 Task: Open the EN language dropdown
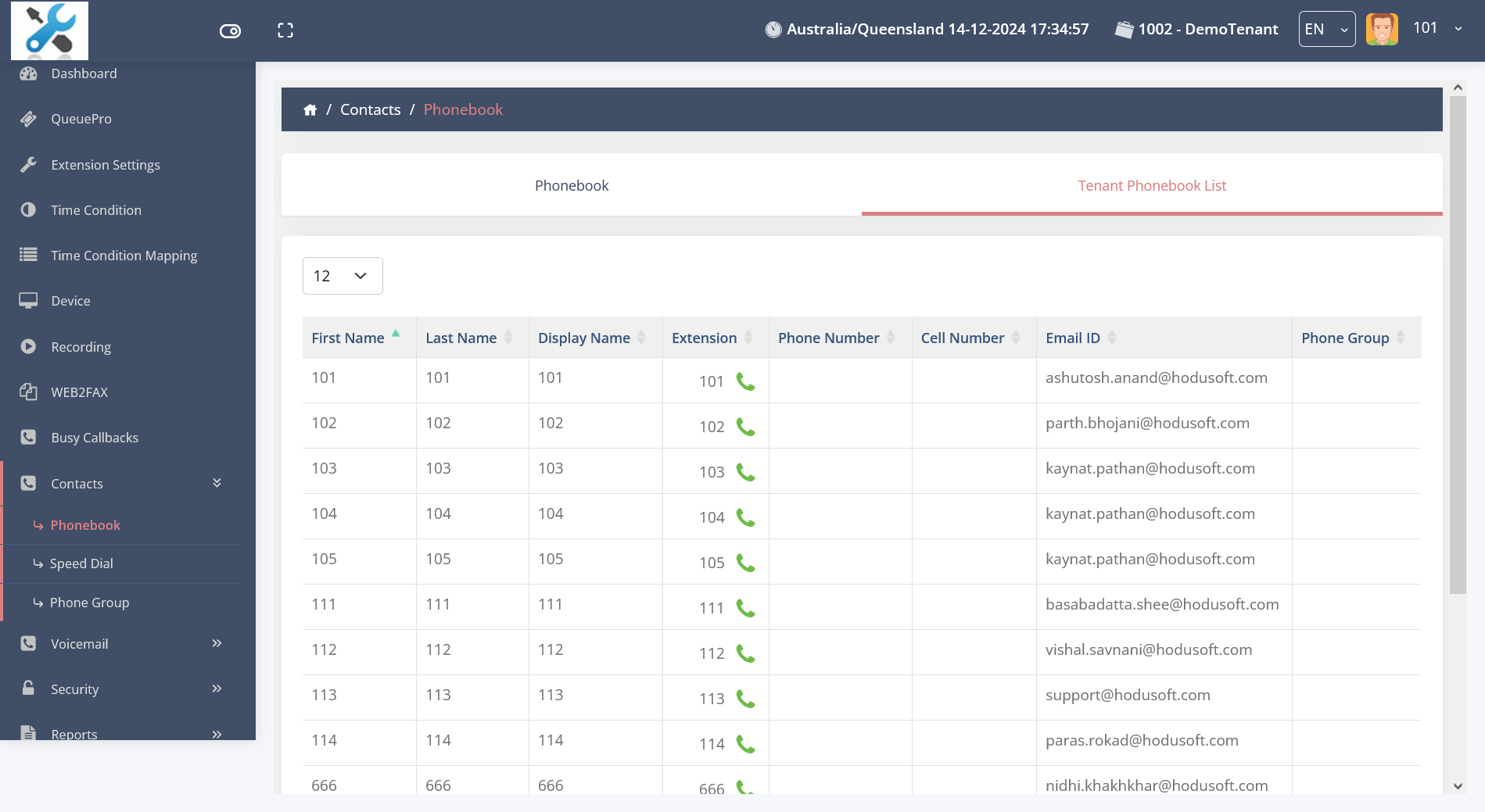tap(1326, 30)
